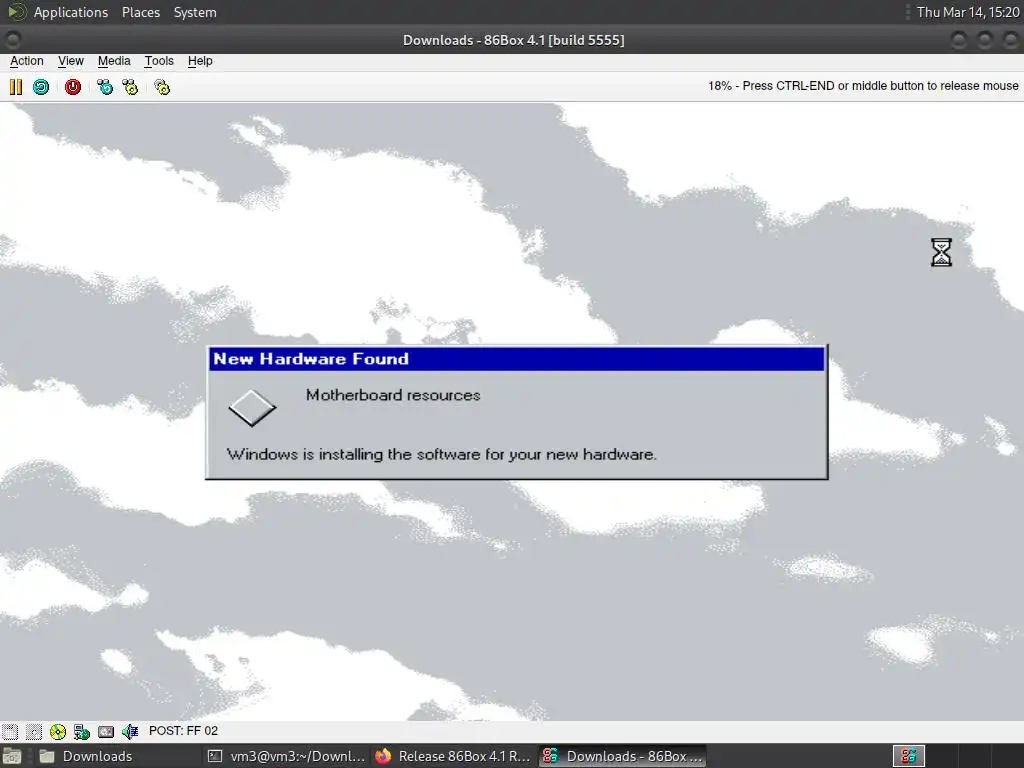Open the Action menu
The height and width of the screenshot is (768, 1024).
(27, 61)
